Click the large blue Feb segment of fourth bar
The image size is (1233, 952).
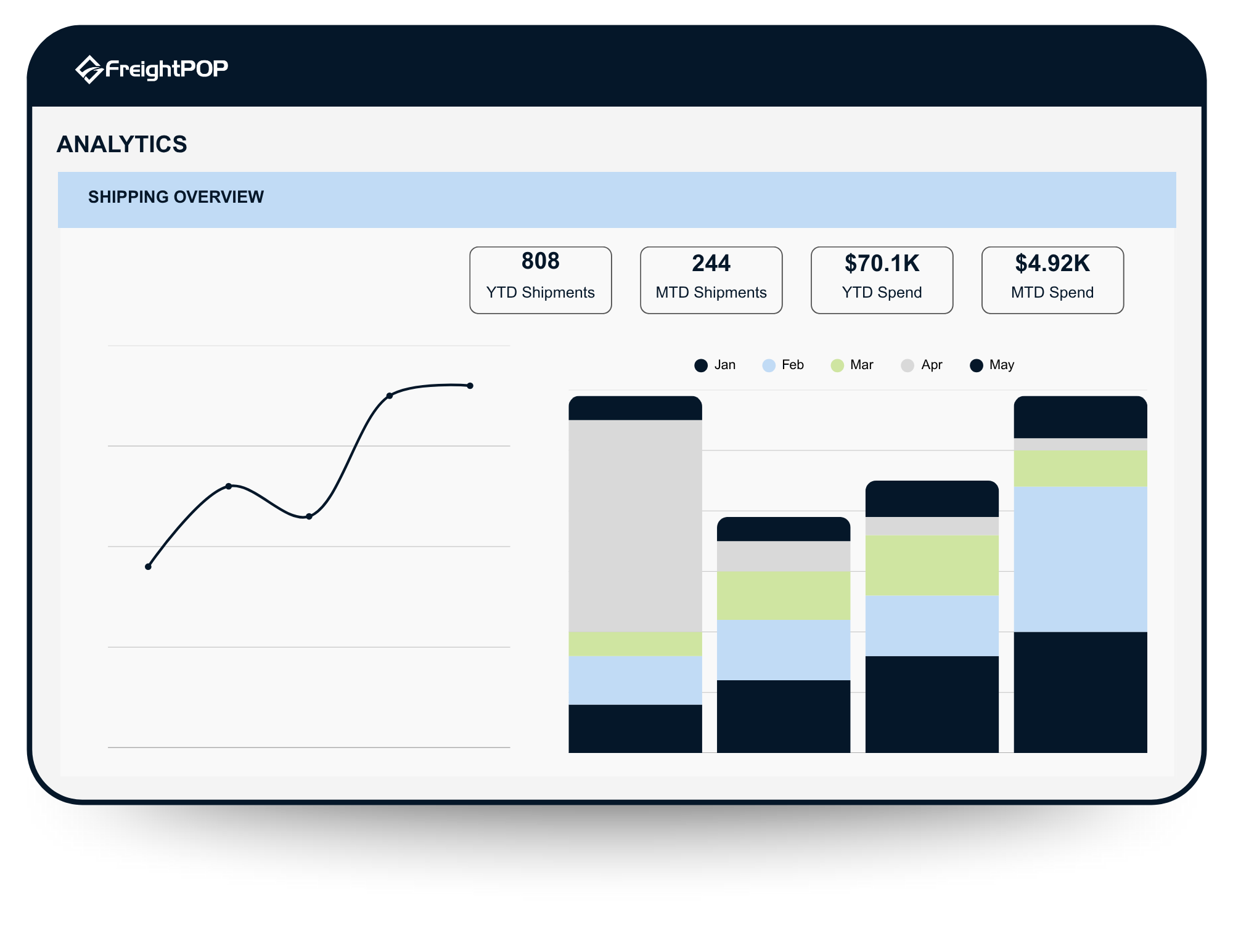[x=1080, y=559]
